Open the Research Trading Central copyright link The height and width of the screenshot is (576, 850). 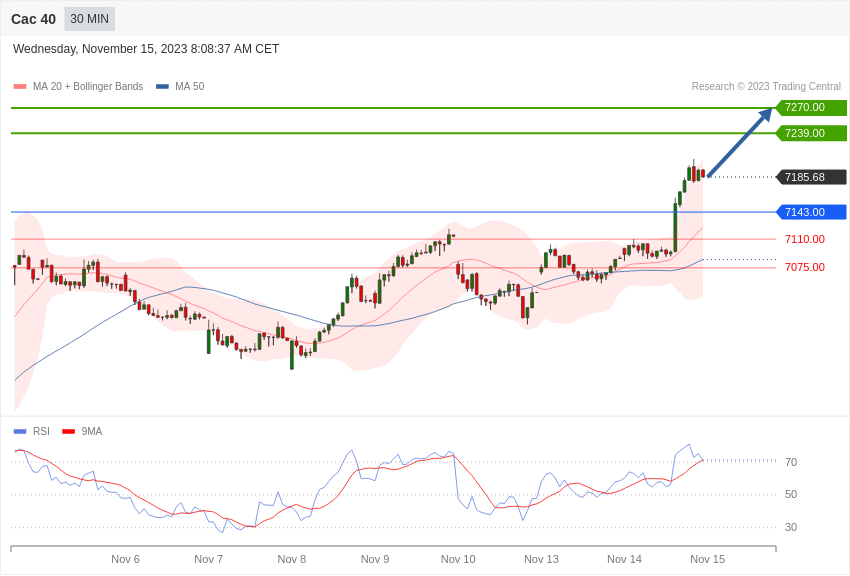tap(766, 87)
